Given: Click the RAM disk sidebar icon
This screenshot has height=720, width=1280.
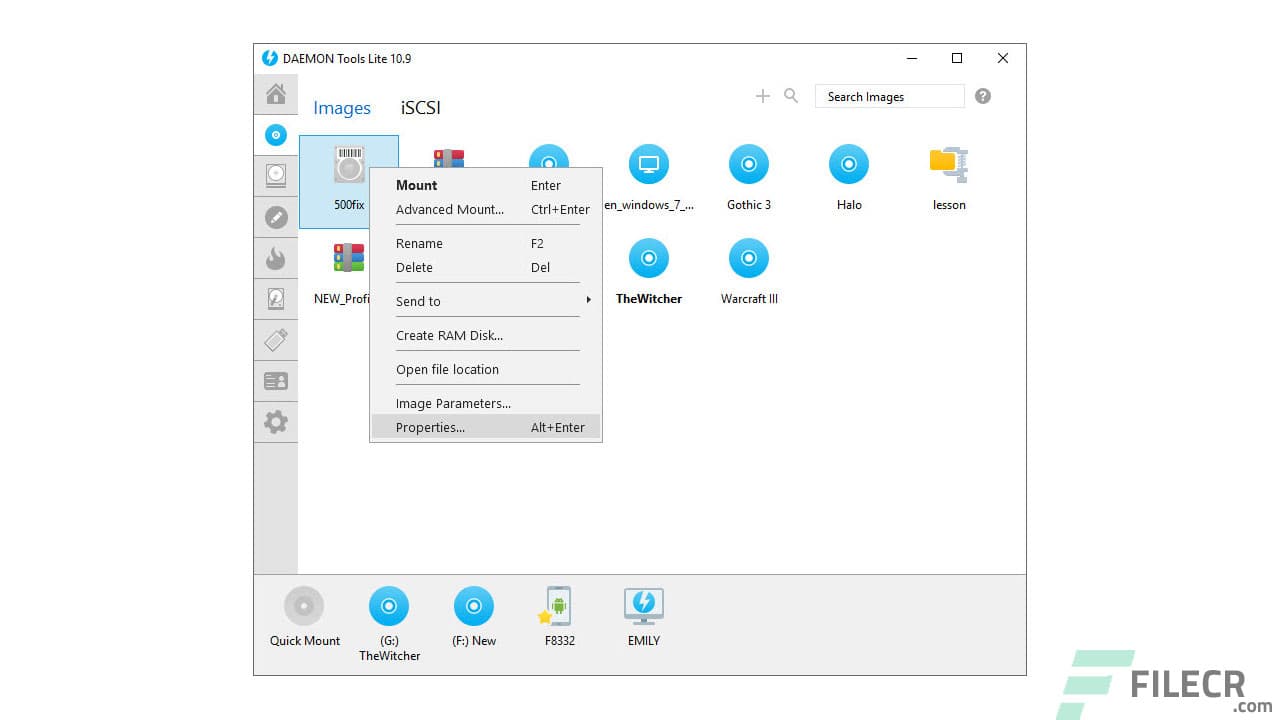Looking at the screenshot, I should [276, 298].
